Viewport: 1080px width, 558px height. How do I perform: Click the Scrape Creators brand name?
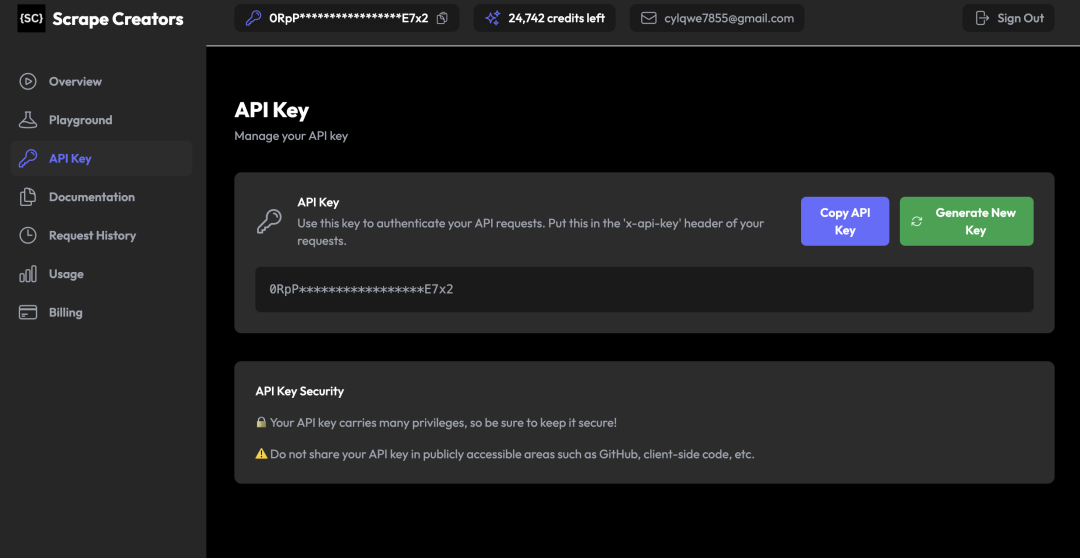coord(118,19)
